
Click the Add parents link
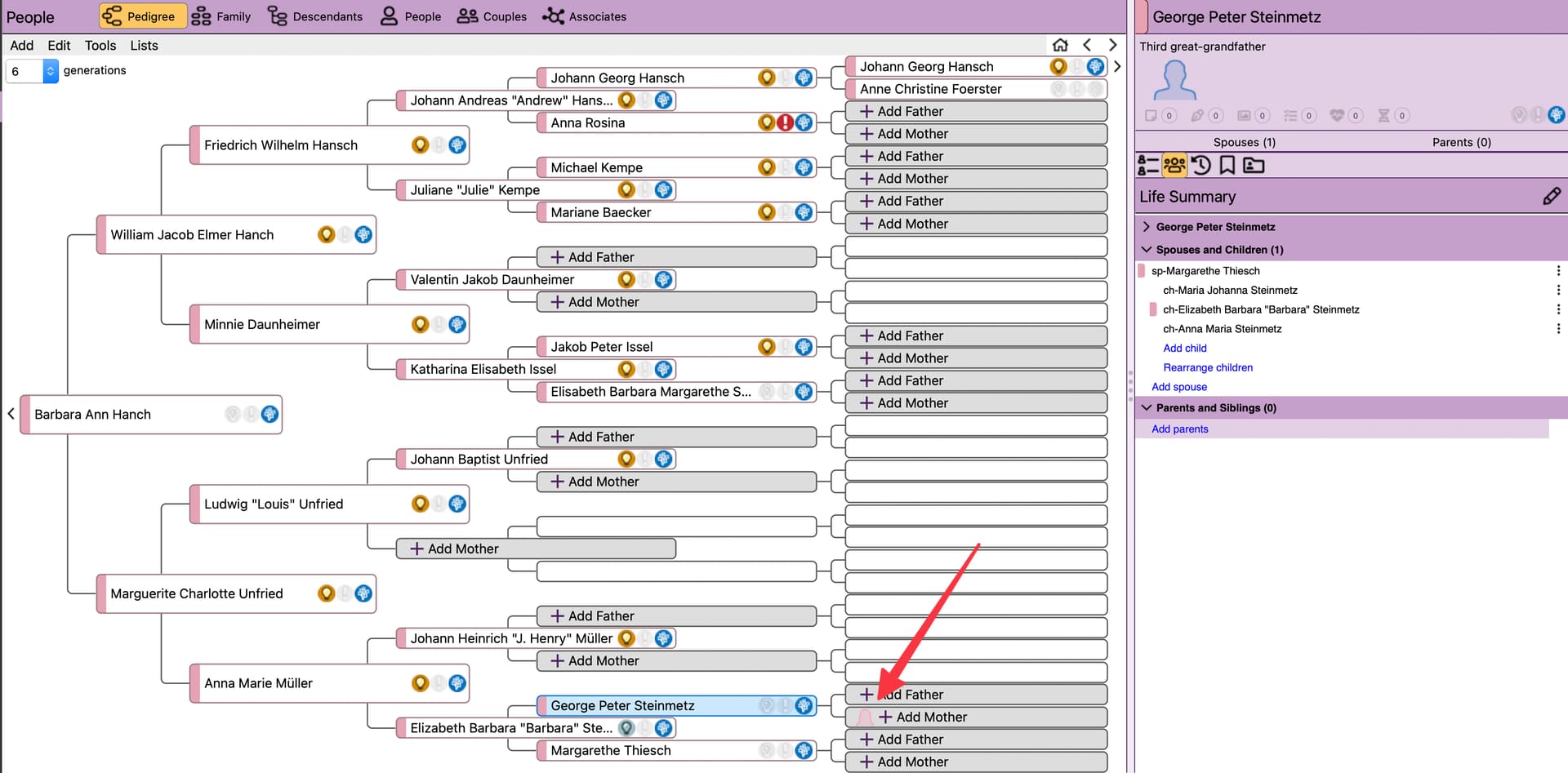click(1180, 429)
